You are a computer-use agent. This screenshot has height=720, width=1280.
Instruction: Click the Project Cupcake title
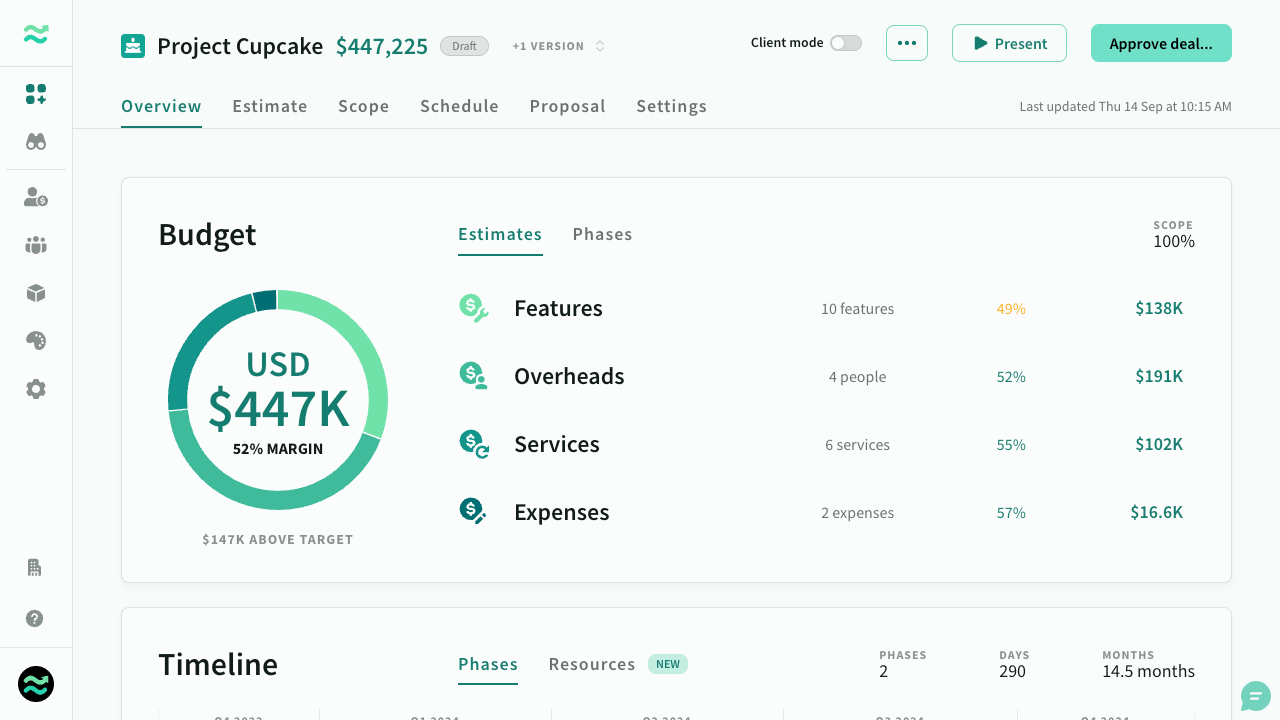240,46
